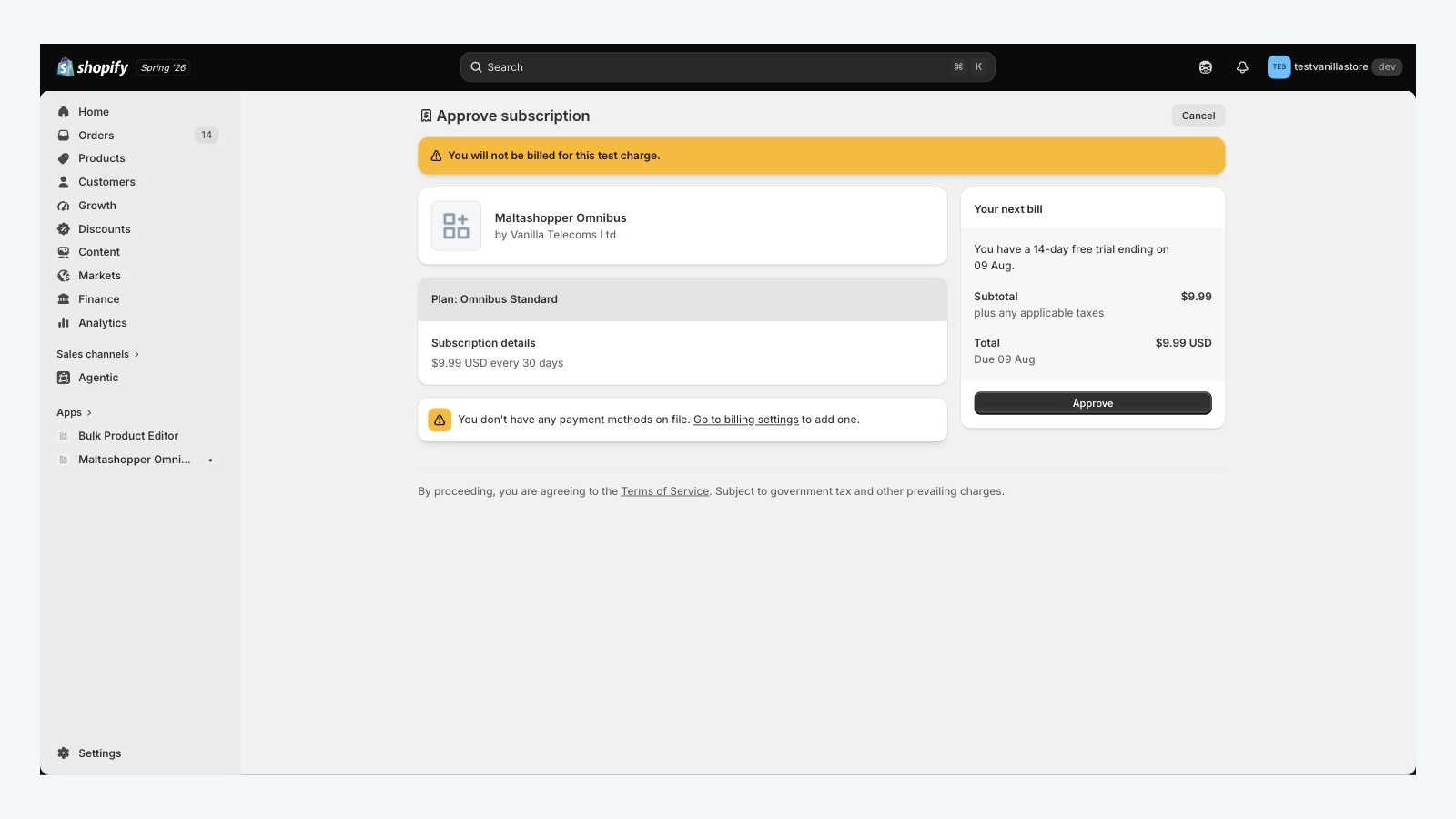Click the dev store badge
This screenshot has width=1456, height=819.
[x=1387, y=67]
